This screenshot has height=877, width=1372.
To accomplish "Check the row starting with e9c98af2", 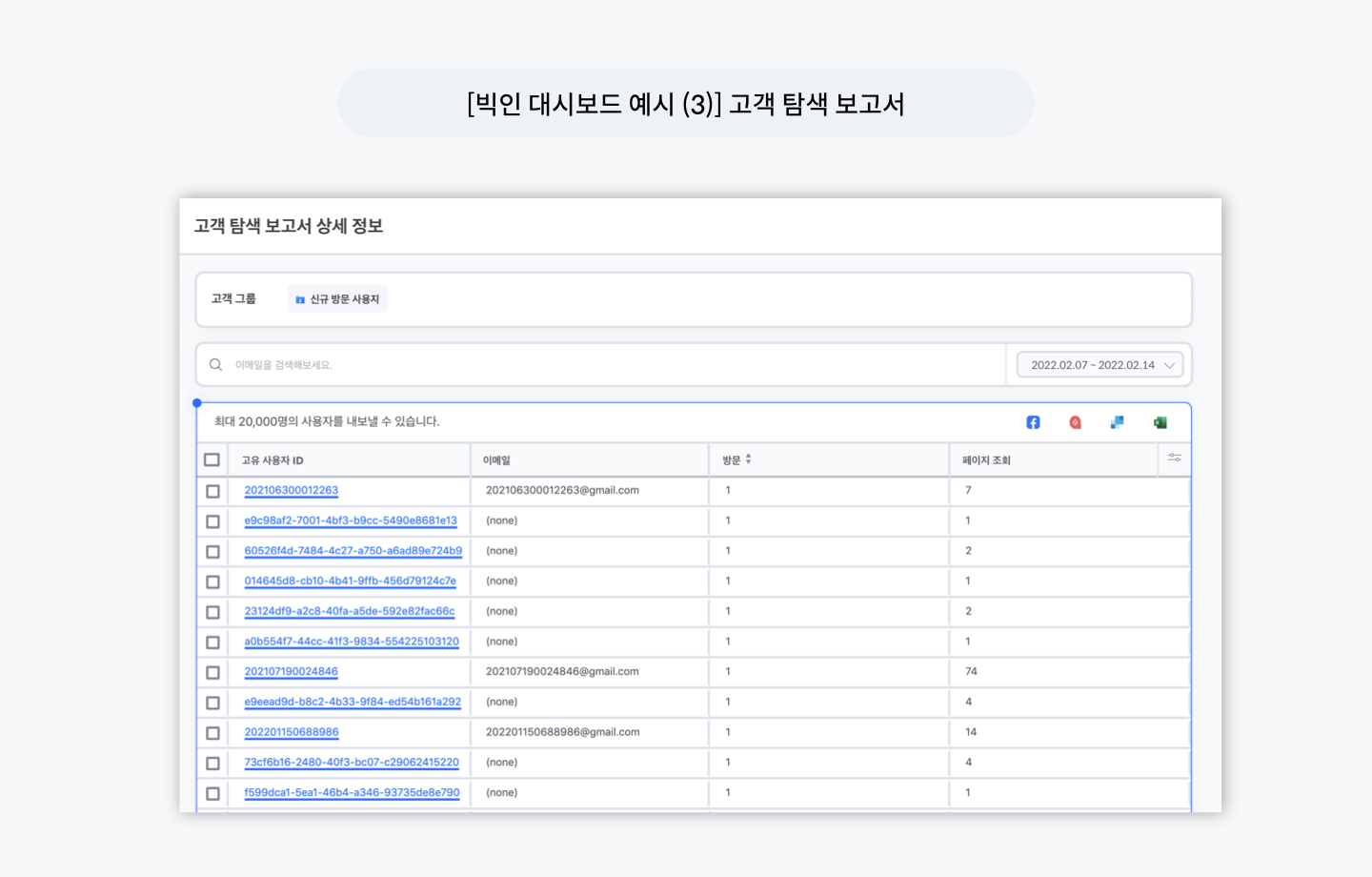I will point(212,521).
